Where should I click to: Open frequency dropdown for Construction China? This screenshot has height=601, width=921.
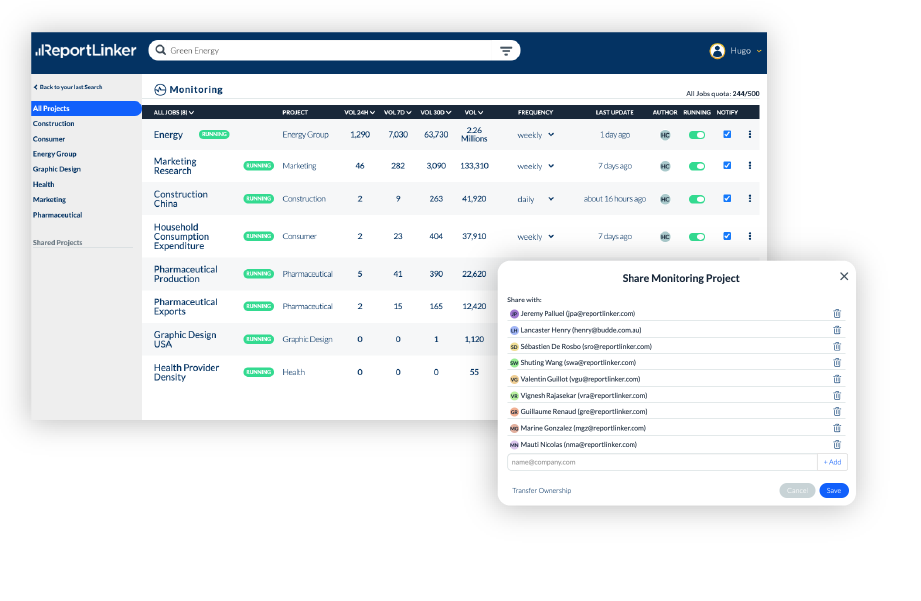pyautogui.click(x=536, y=199)
